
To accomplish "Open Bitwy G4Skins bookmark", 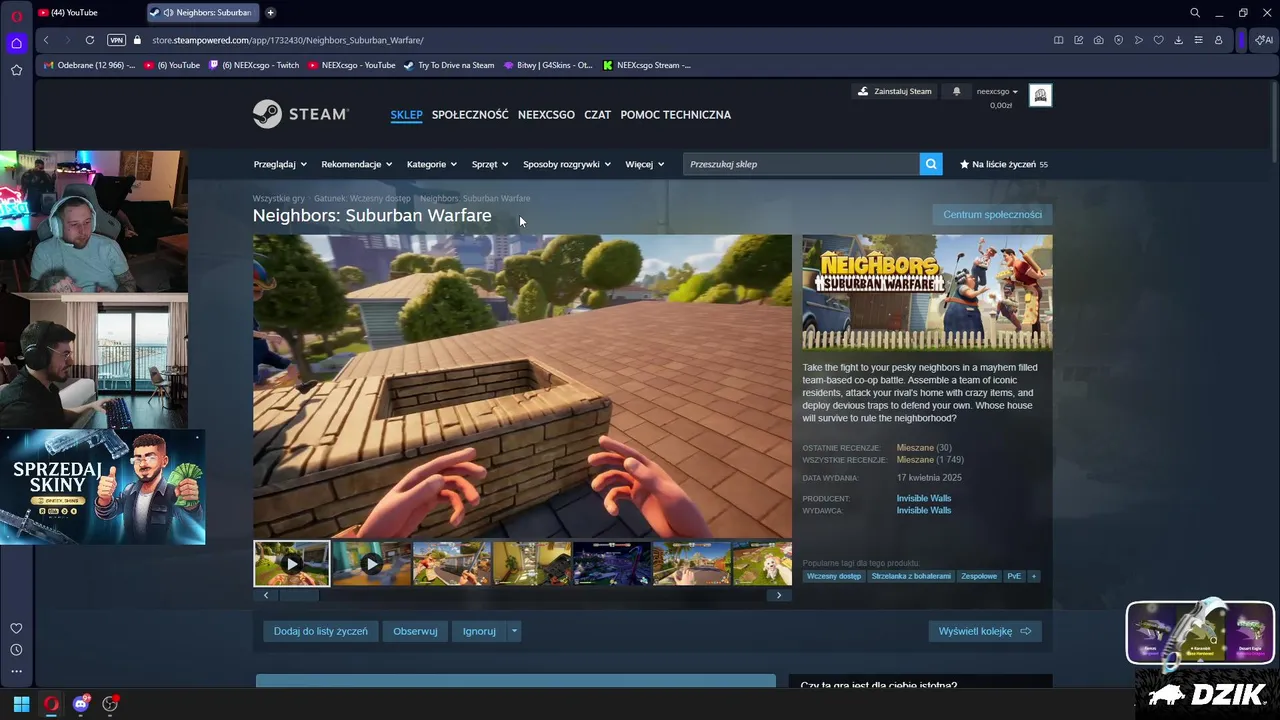I will (548, 65).
